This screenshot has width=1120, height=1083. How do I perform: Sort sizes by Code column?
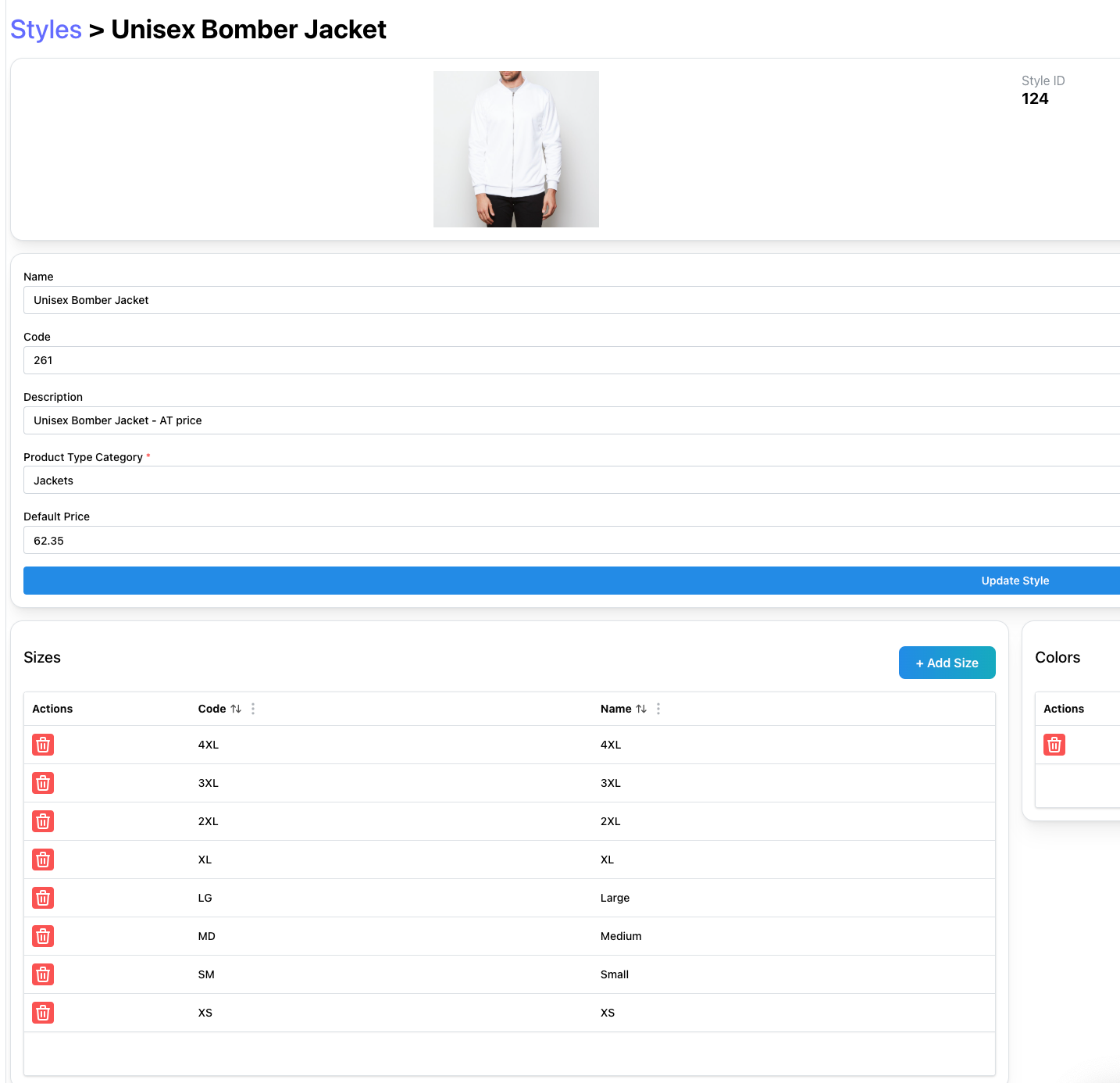click(x=236, y=709)
